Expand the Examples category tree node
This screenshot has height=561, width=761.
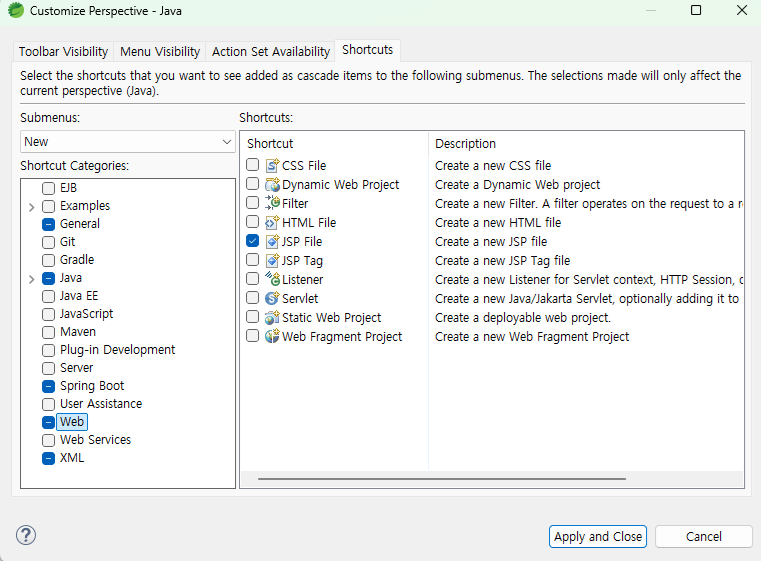coord(32,207)
